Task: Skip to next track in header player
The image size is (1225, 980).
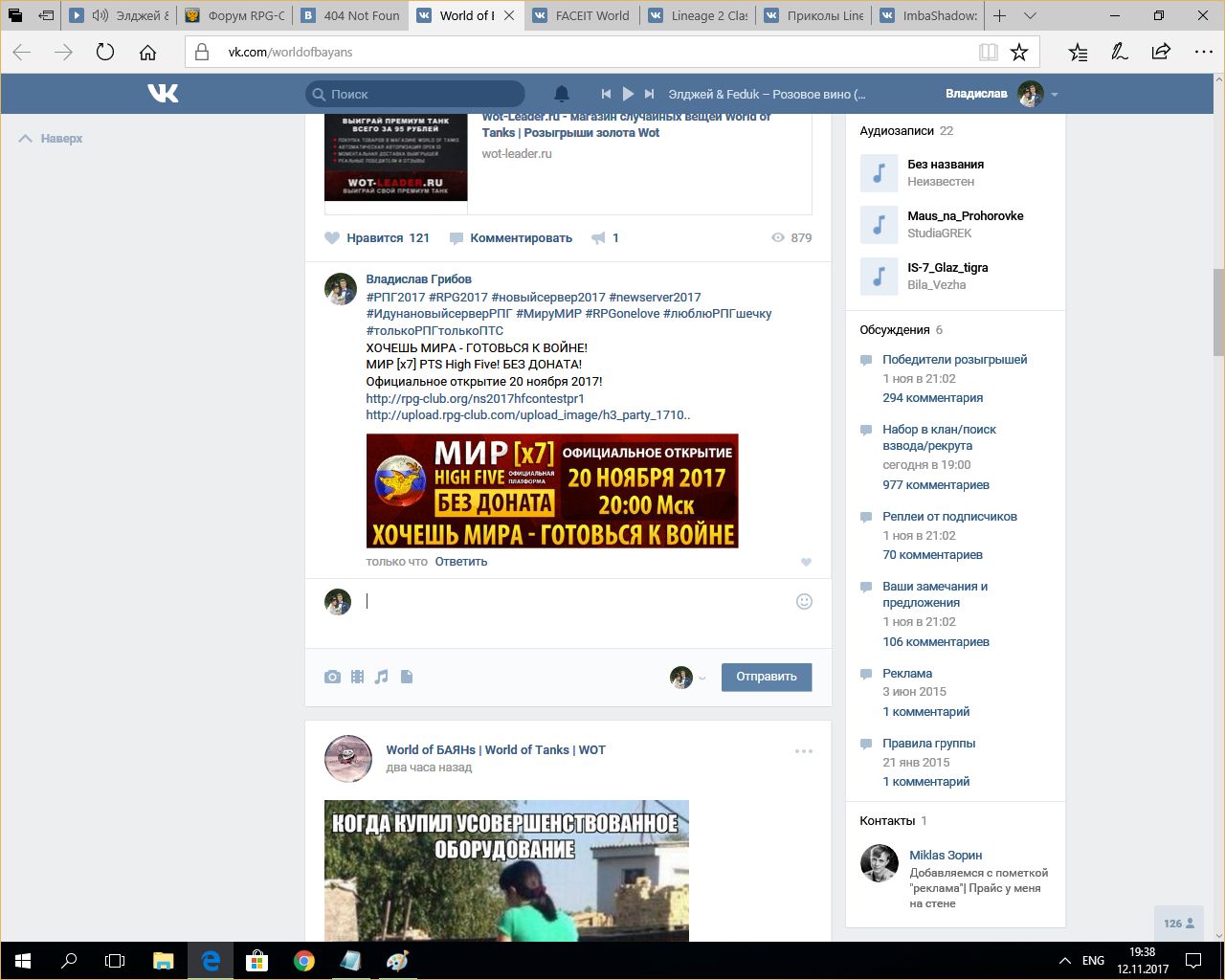Action: (x=649, y=94)
